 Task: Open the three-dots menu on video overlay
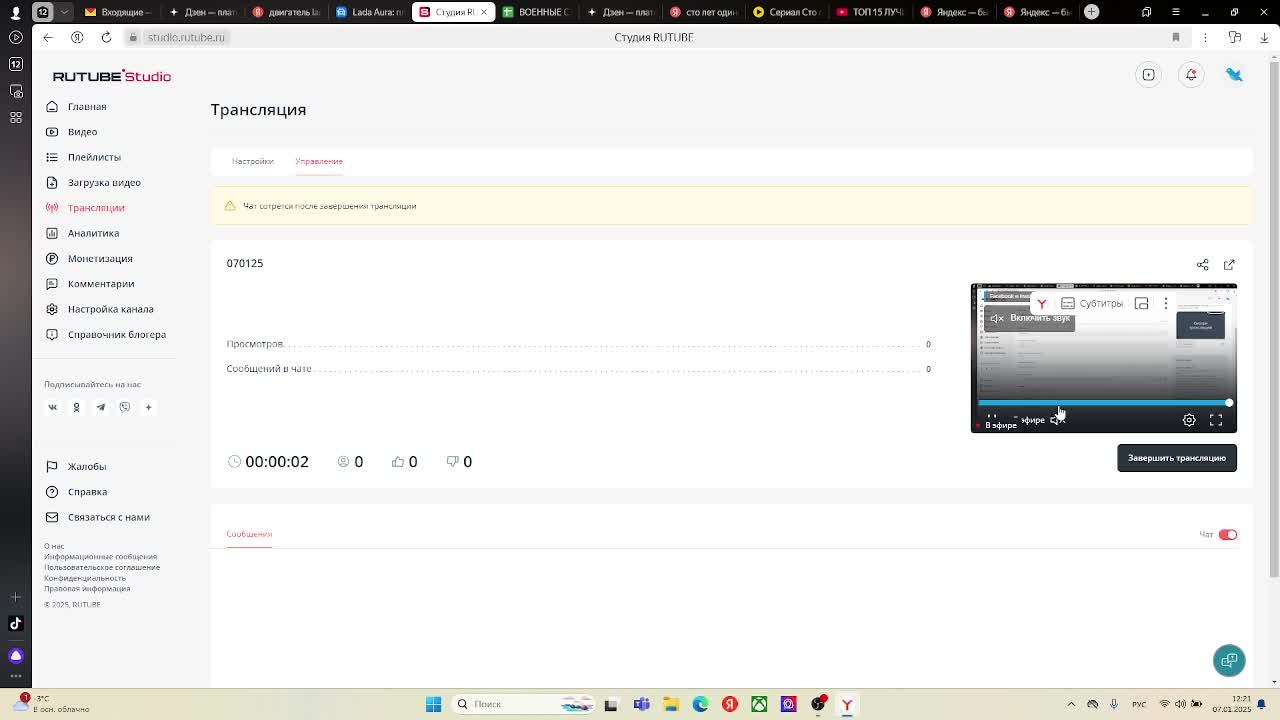pyautogui.click(x=1165, y=304)
